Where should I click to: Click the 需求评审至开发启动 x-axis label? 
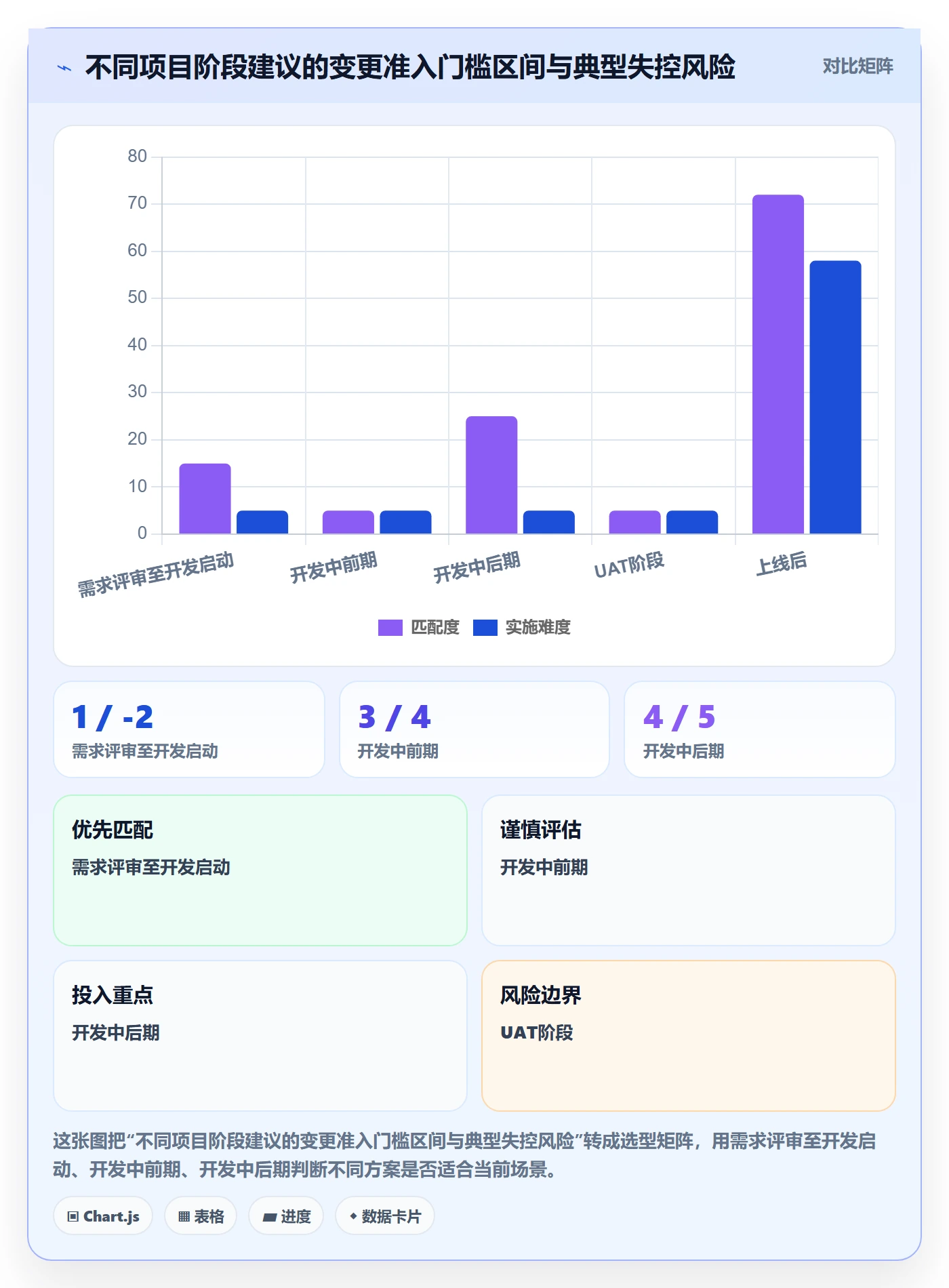point(156,574)
